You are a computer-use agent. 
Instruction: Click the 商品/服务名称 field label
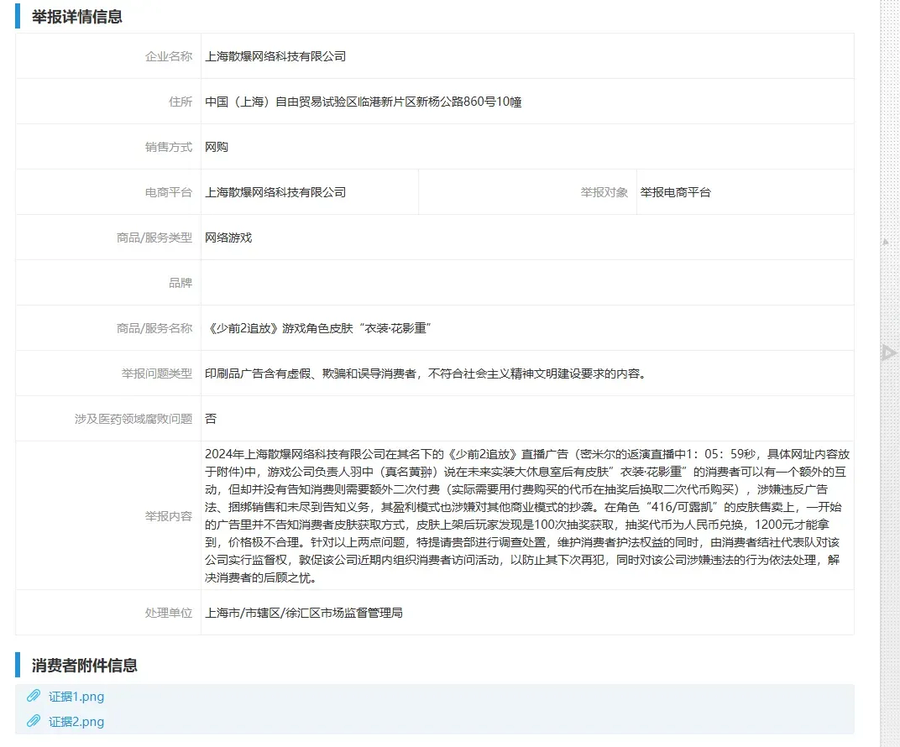[x=154, y=328]
